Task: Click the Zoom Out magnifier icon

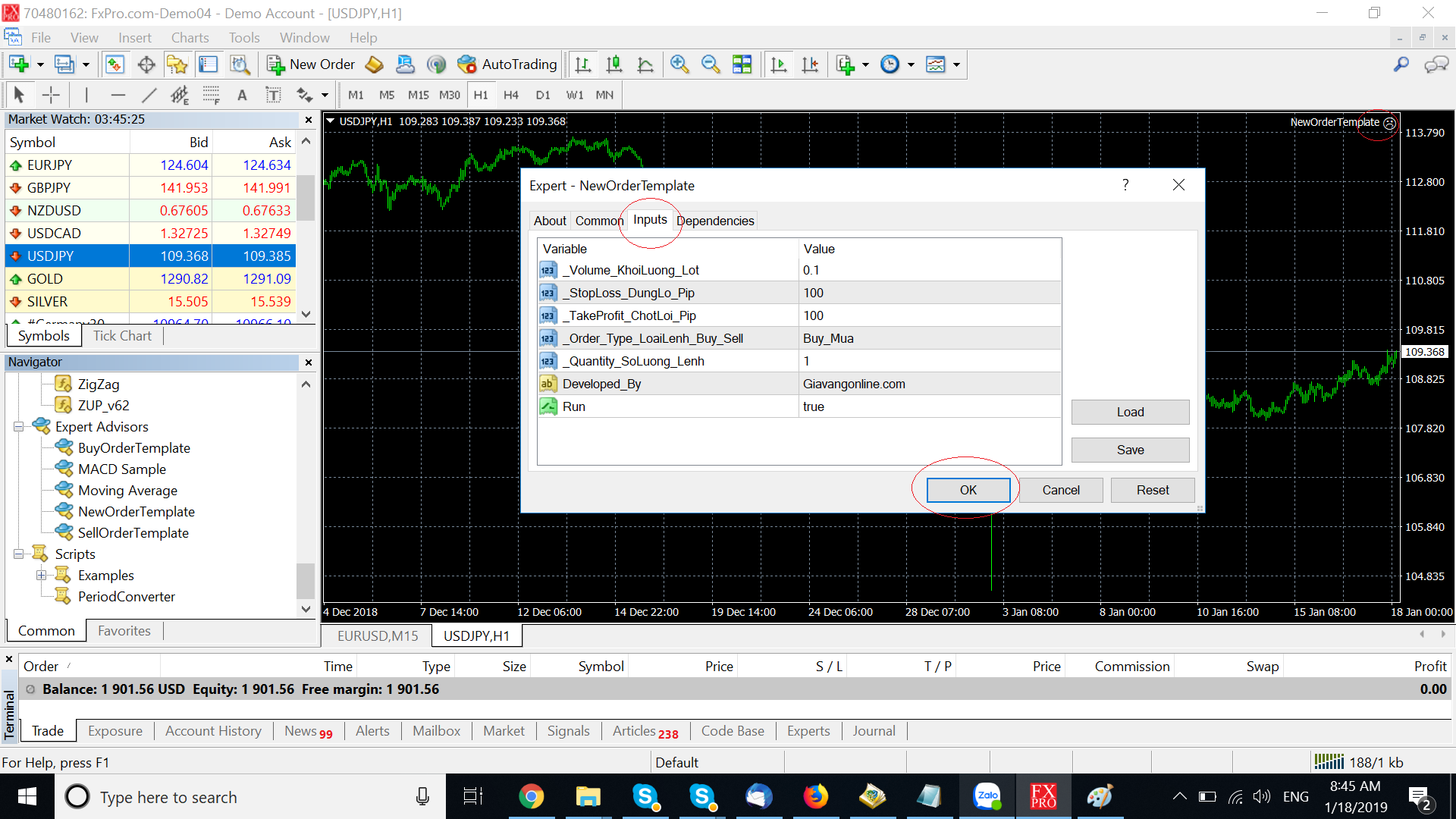Action: pyautogui.click(x=711, y=64)
